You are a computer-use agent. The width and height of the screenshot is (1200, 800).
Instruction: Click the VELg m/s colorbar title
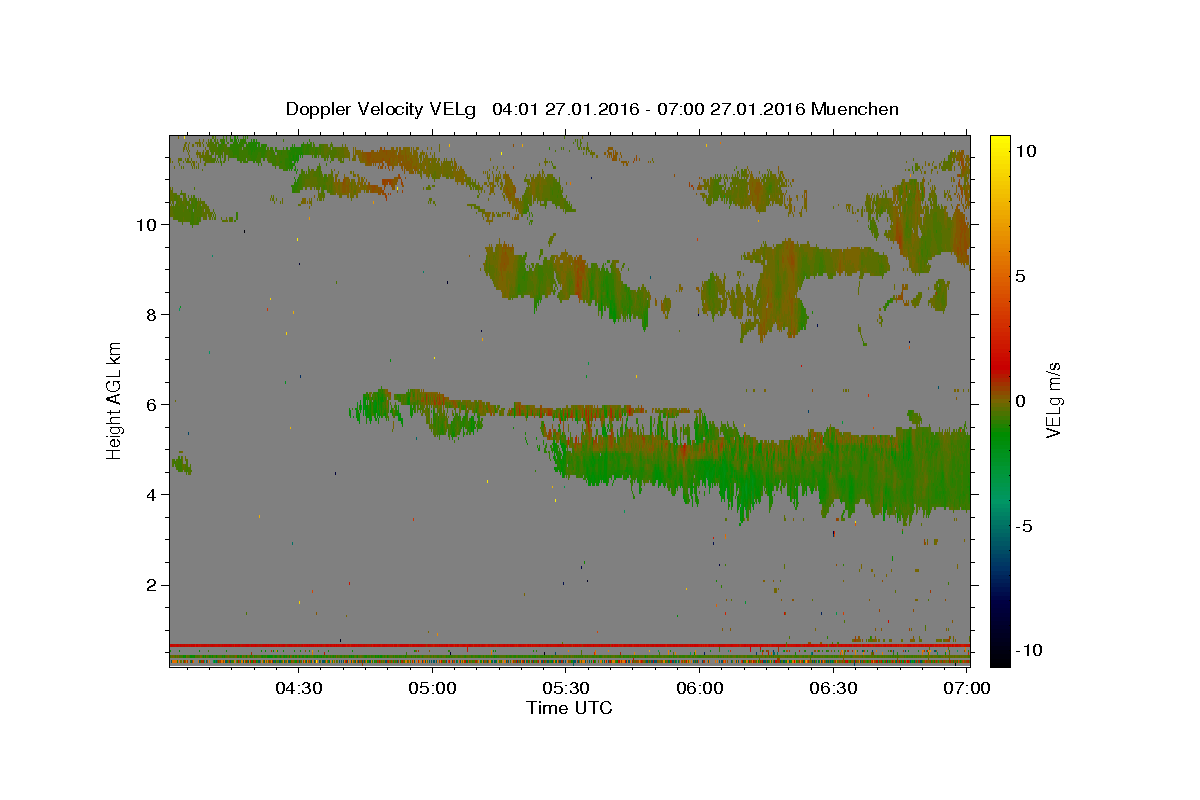point(1054,400)
